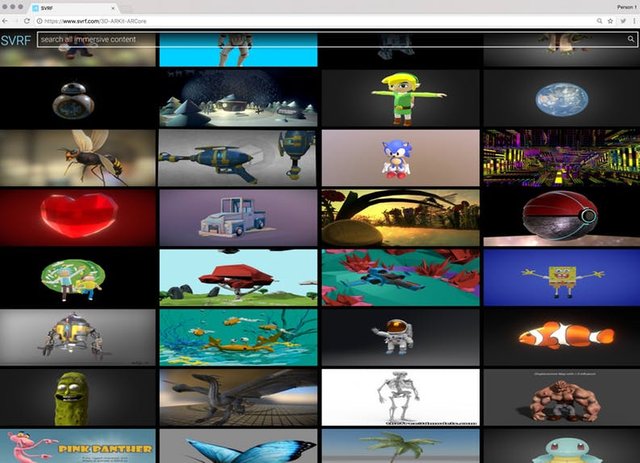Screen dimensions: 640x463
Task: Open the white skeleton figure thumbnail
Action: coord(400,397)
